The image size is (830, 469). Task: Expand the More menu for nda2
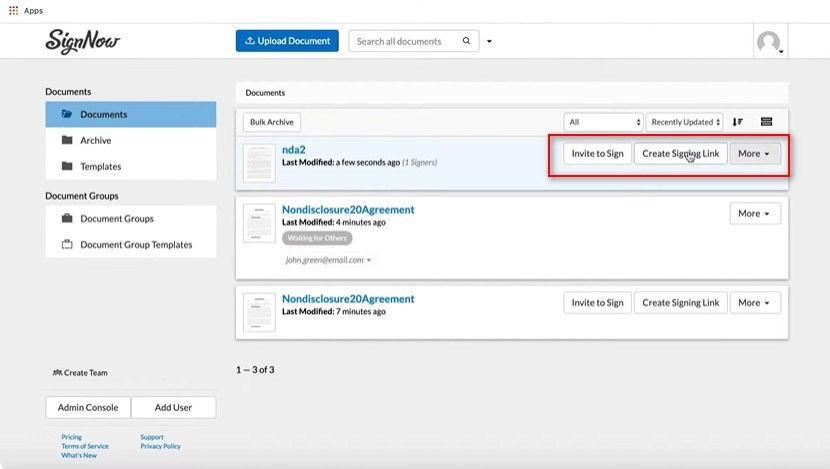[x=755, y=154]
